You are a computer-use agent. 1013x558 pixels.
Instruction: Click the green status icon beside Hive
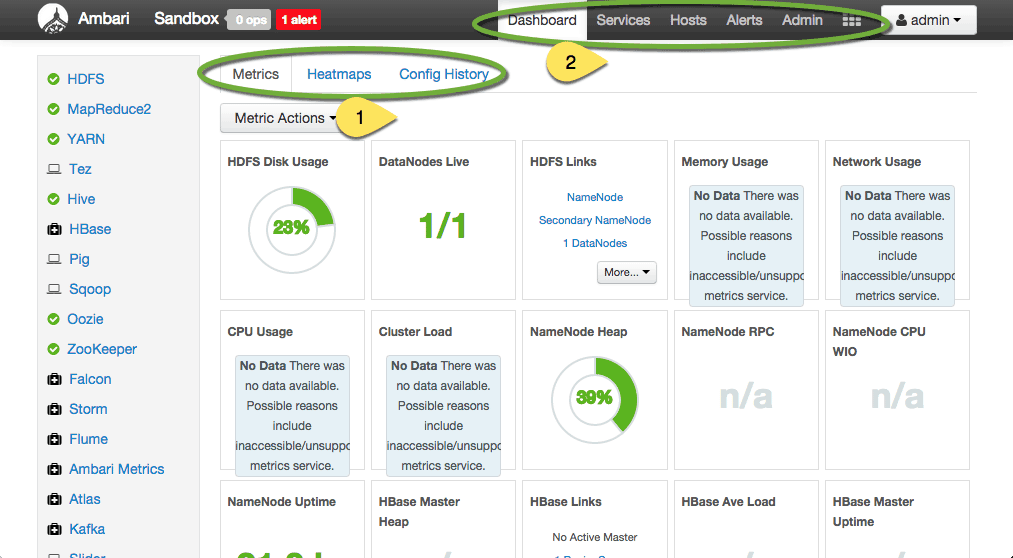(x=54, y=199)
